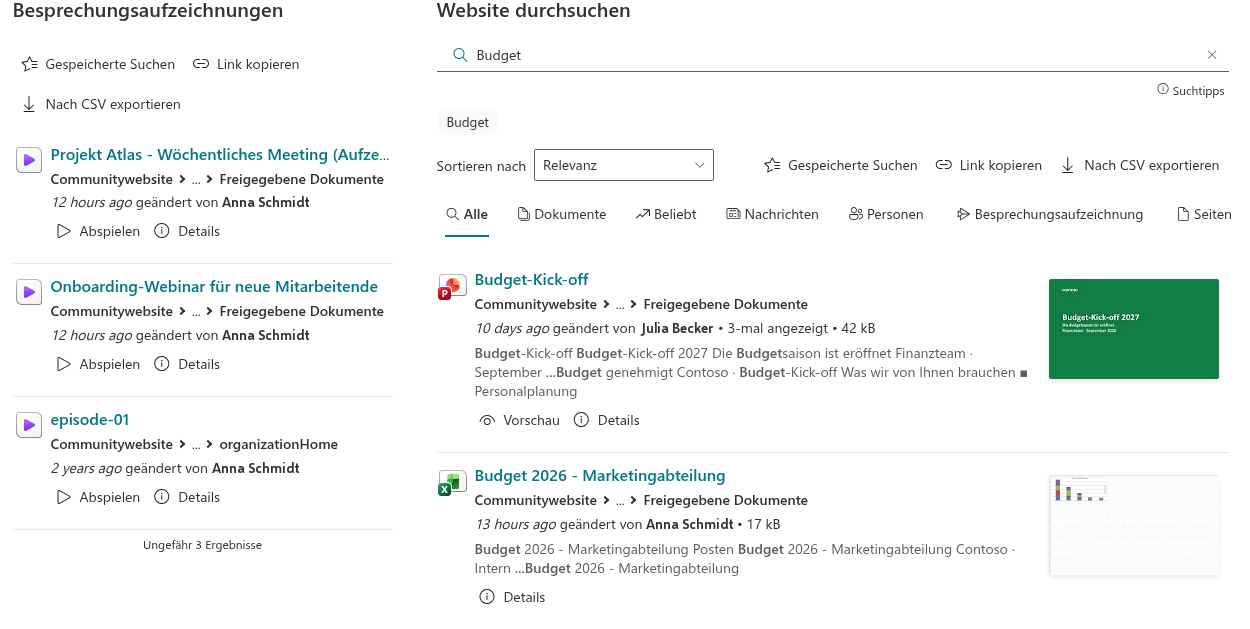The image size is (1250, 629).
Task: Click the video icon of Onboarding-Webinar recording
Action: 28,292
